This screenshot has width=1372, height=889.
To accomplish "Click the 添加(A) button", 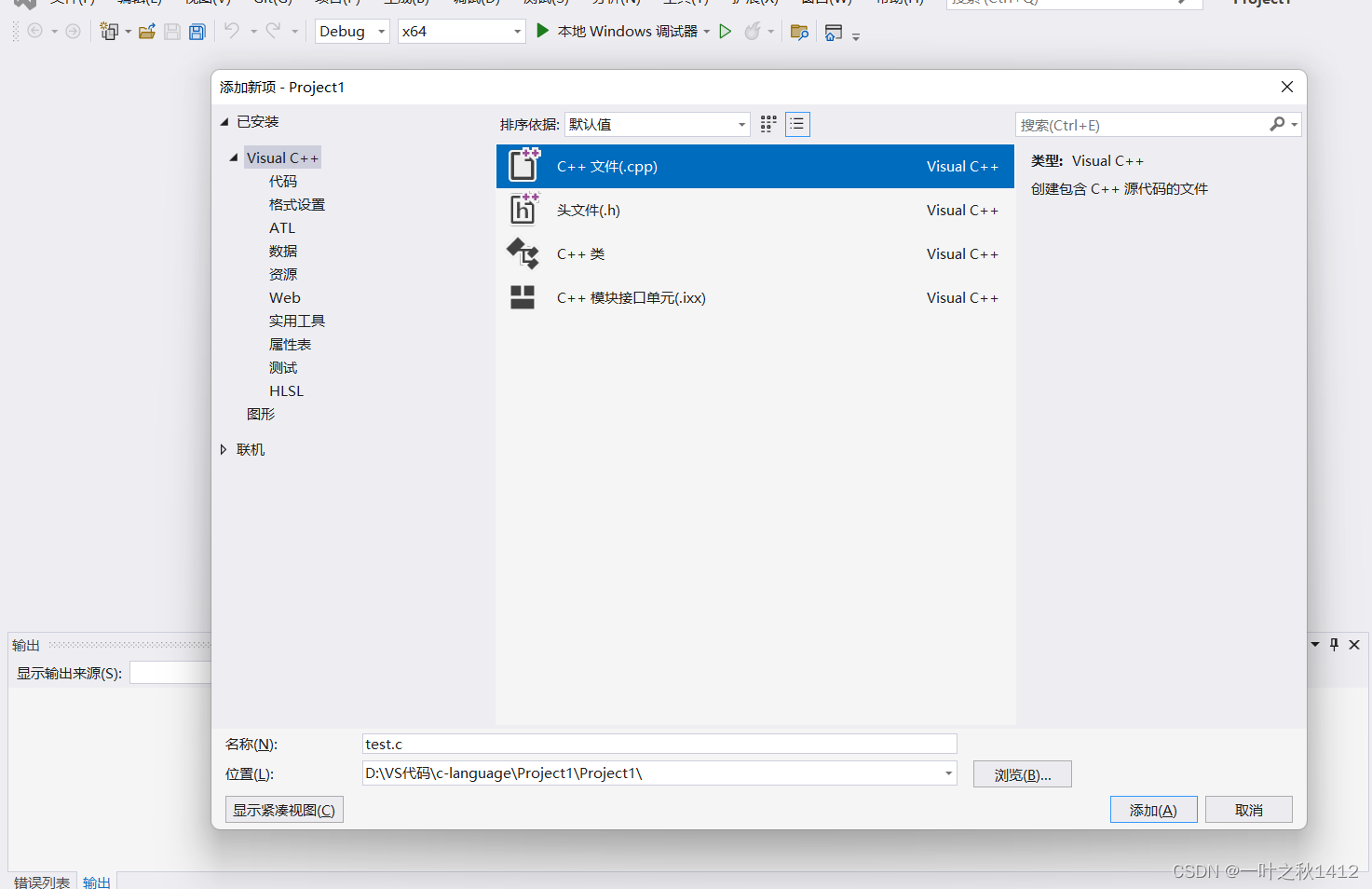I will click(1153, 810).
